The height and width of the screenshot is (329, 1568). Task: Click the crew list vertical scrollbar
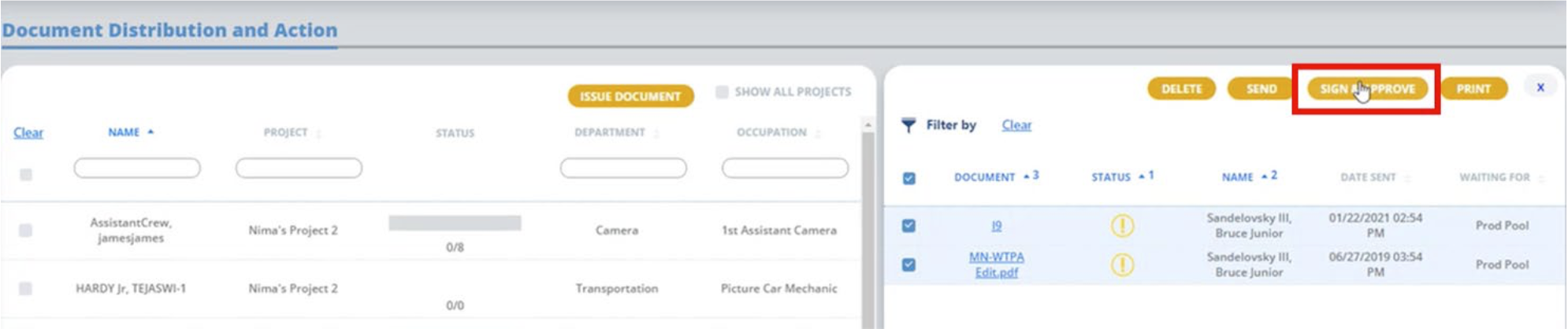868,224
